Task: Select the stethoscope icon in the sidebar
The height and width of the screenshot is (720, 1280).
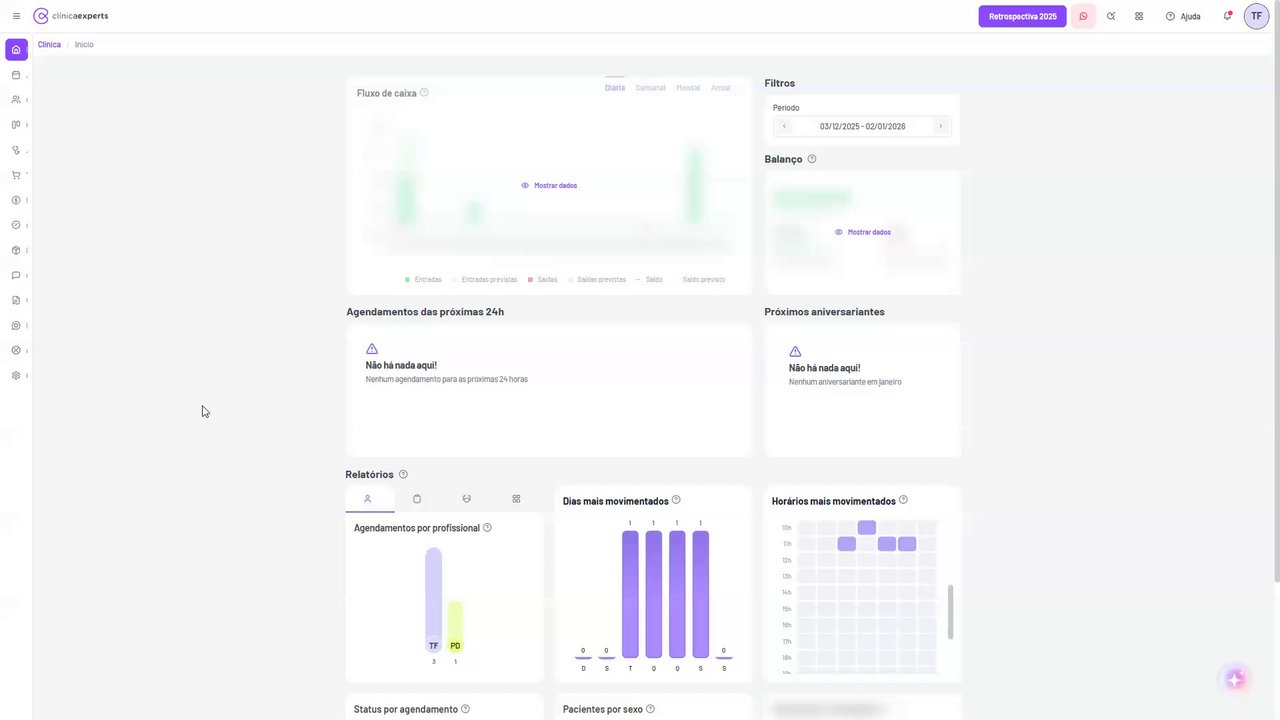Action: coord(16,150)
